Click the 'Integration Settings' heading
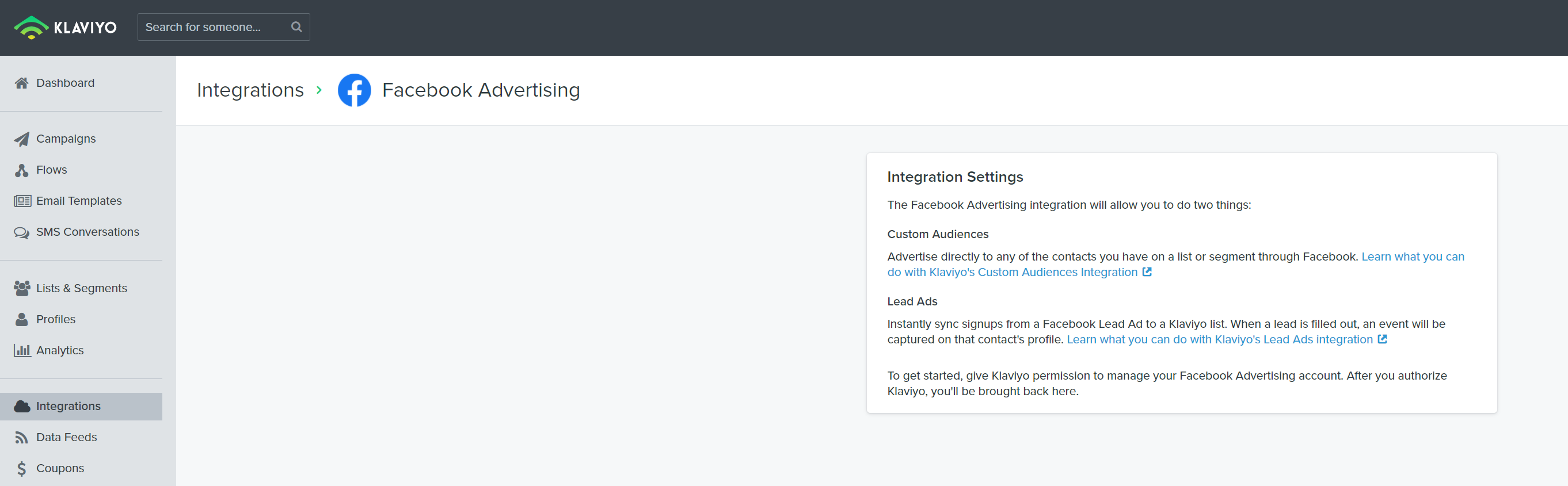The width and height of the screenshot is (1568, 486). [x=955, y=177]
